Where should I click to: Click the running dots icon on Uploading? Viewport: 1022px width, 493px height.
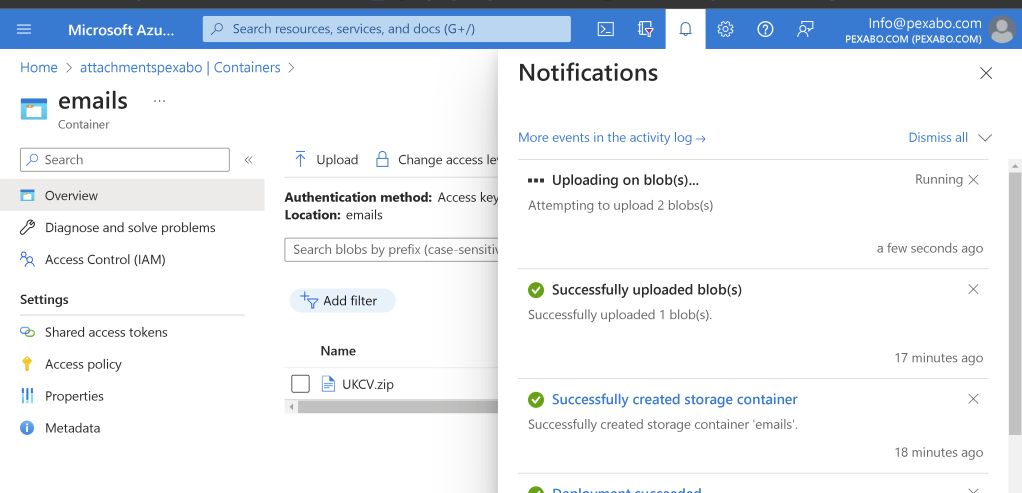point(536,180)
